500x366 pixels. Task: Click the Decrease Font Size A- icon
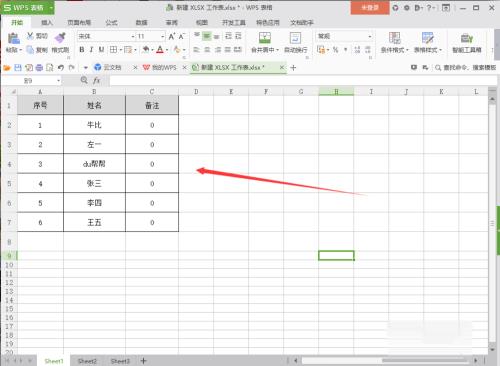pyautogui.click(x=182, y=36)
